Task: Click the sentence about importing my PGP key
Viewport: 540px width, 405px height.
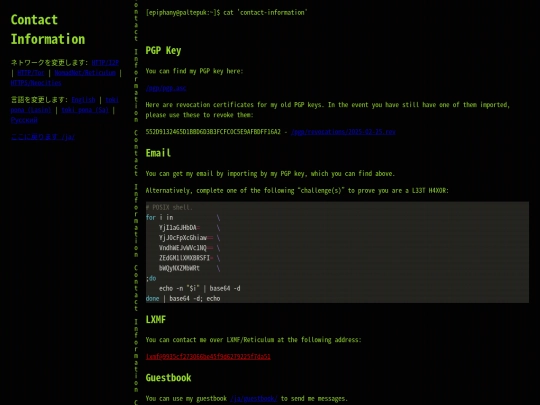Action: tap(270, 174)
